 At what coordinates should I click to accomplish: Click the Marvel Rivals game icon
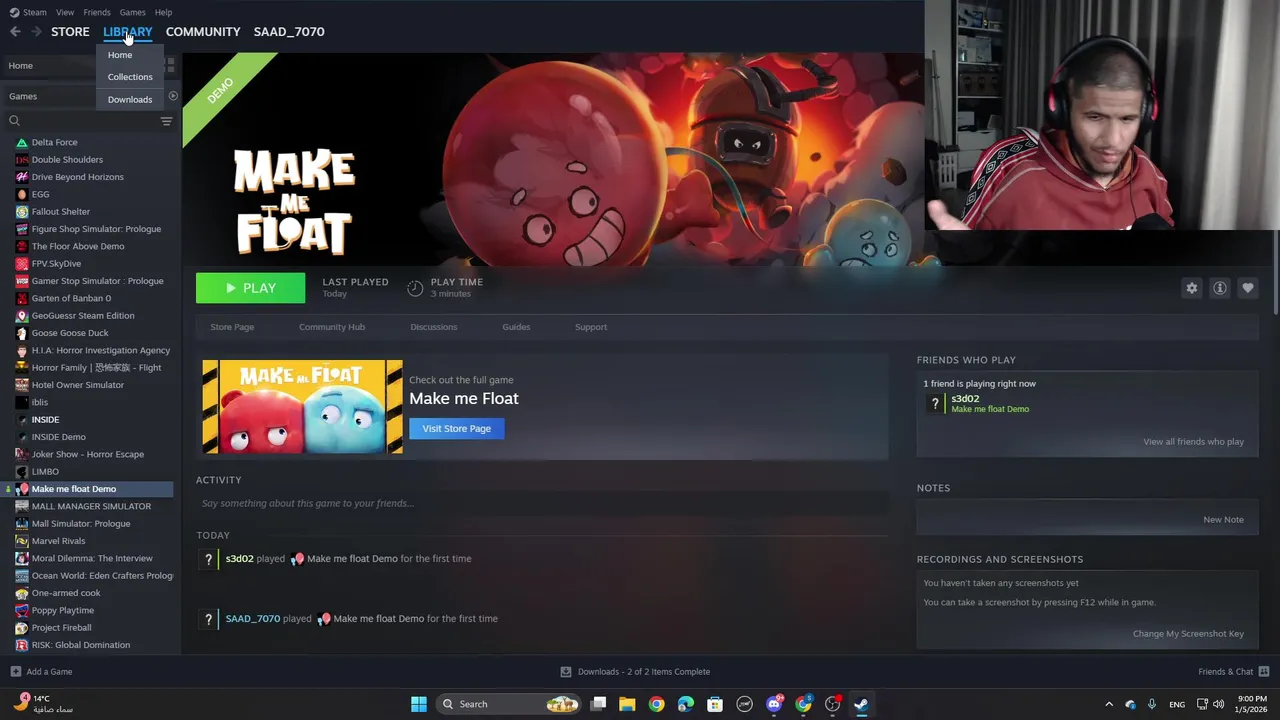coord(22,541)
